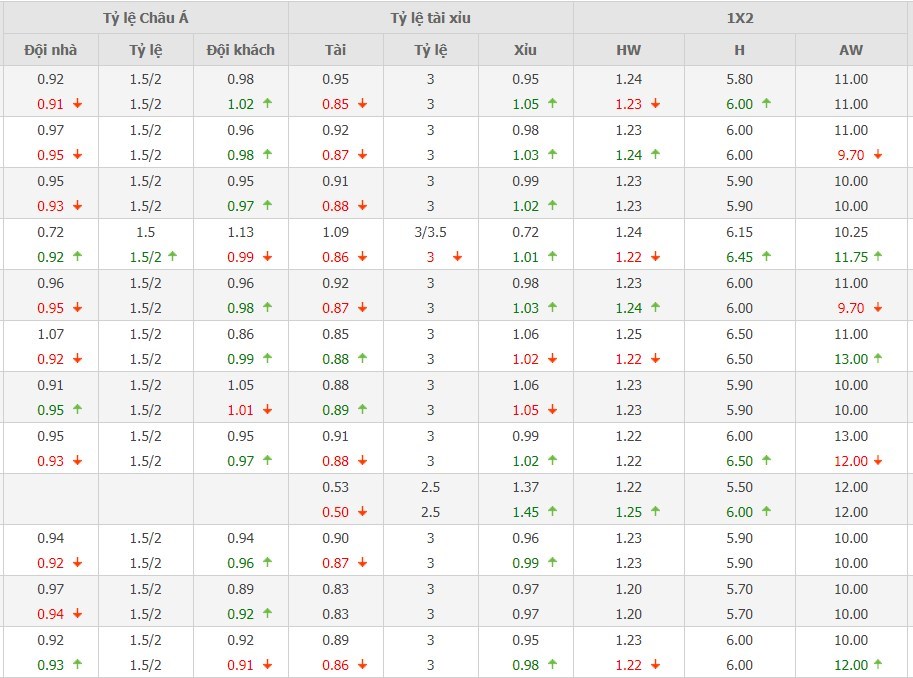Click the HW column header
The height and width of the screenshot is (678, 913).
point(628,50)
